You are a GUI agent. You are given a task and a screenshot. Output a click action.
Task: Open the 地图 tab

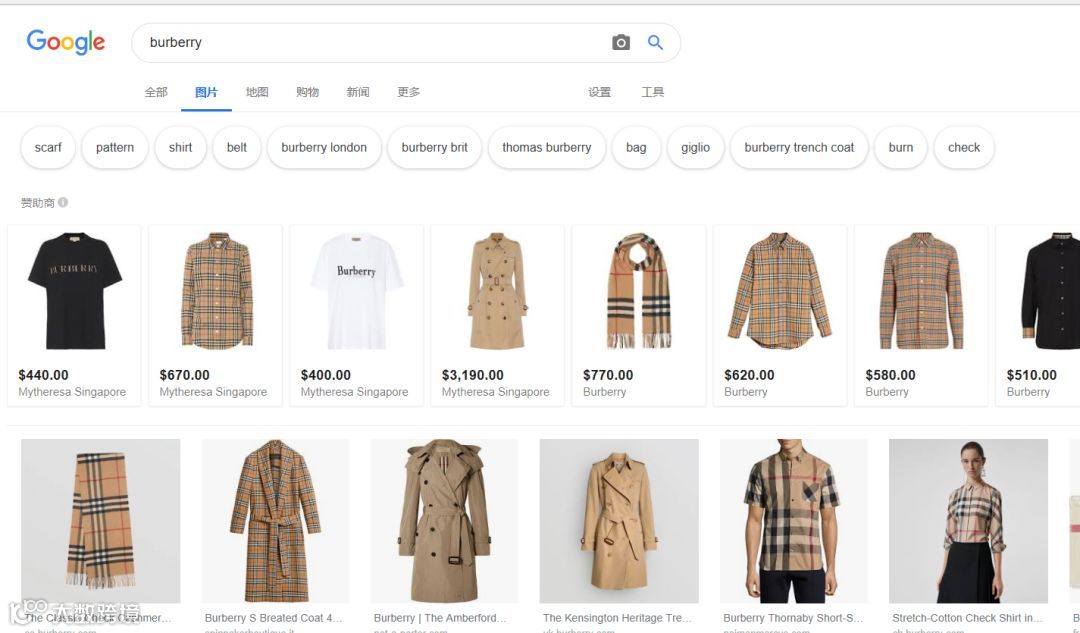[x=257, y=92]
